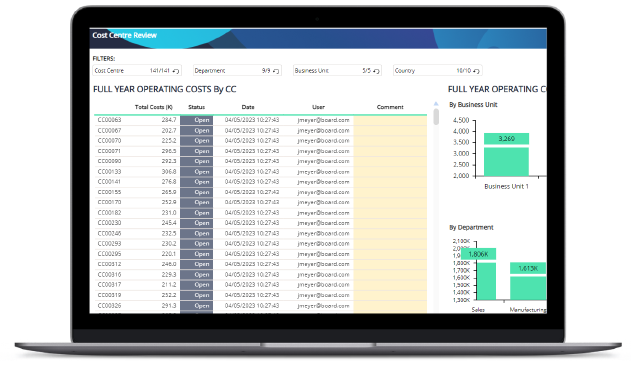The width and height of the screenshot is (631, 365).
Task: Click the Comment column header
Action: pos(390,107)
